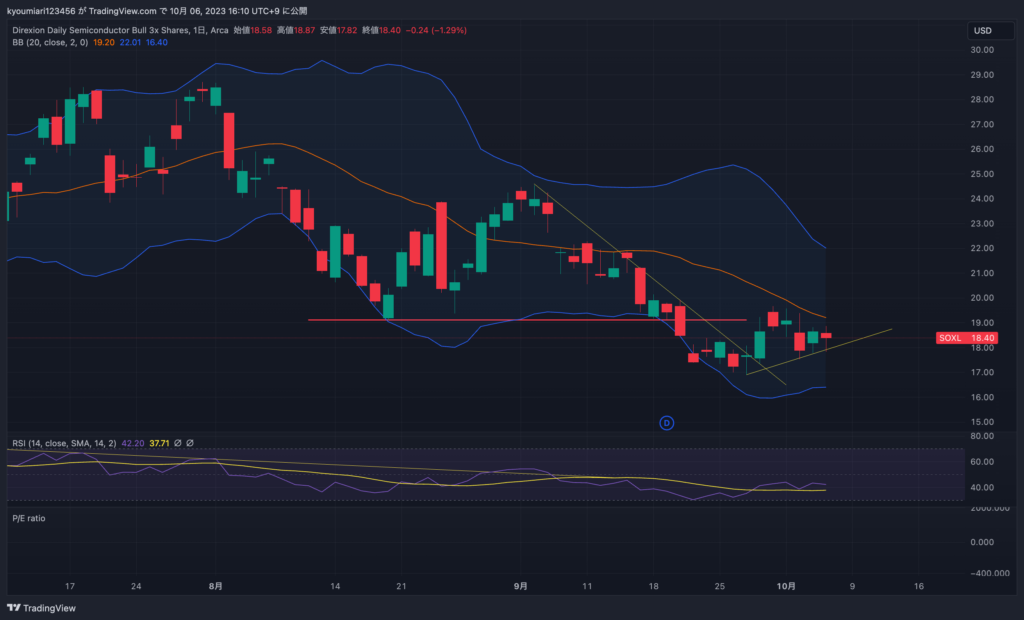Open the USD currency selector

tap(990, 31)
